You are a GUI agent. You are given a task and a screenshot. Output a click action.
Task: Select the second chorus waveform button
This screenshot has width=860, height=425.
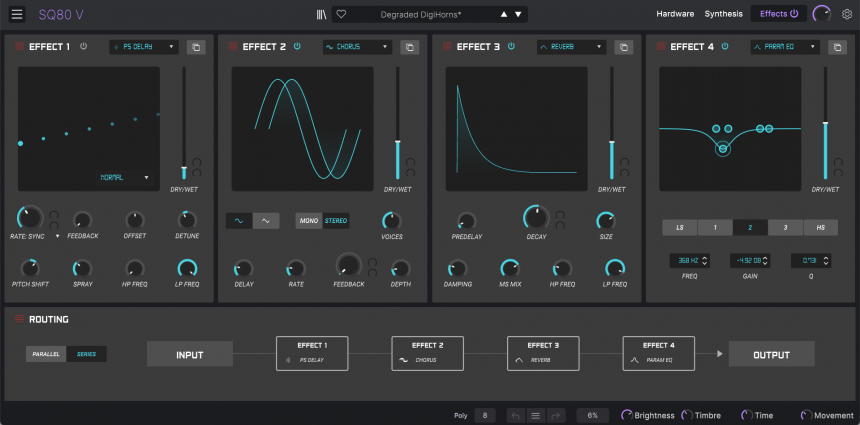[x=266, y=220]
